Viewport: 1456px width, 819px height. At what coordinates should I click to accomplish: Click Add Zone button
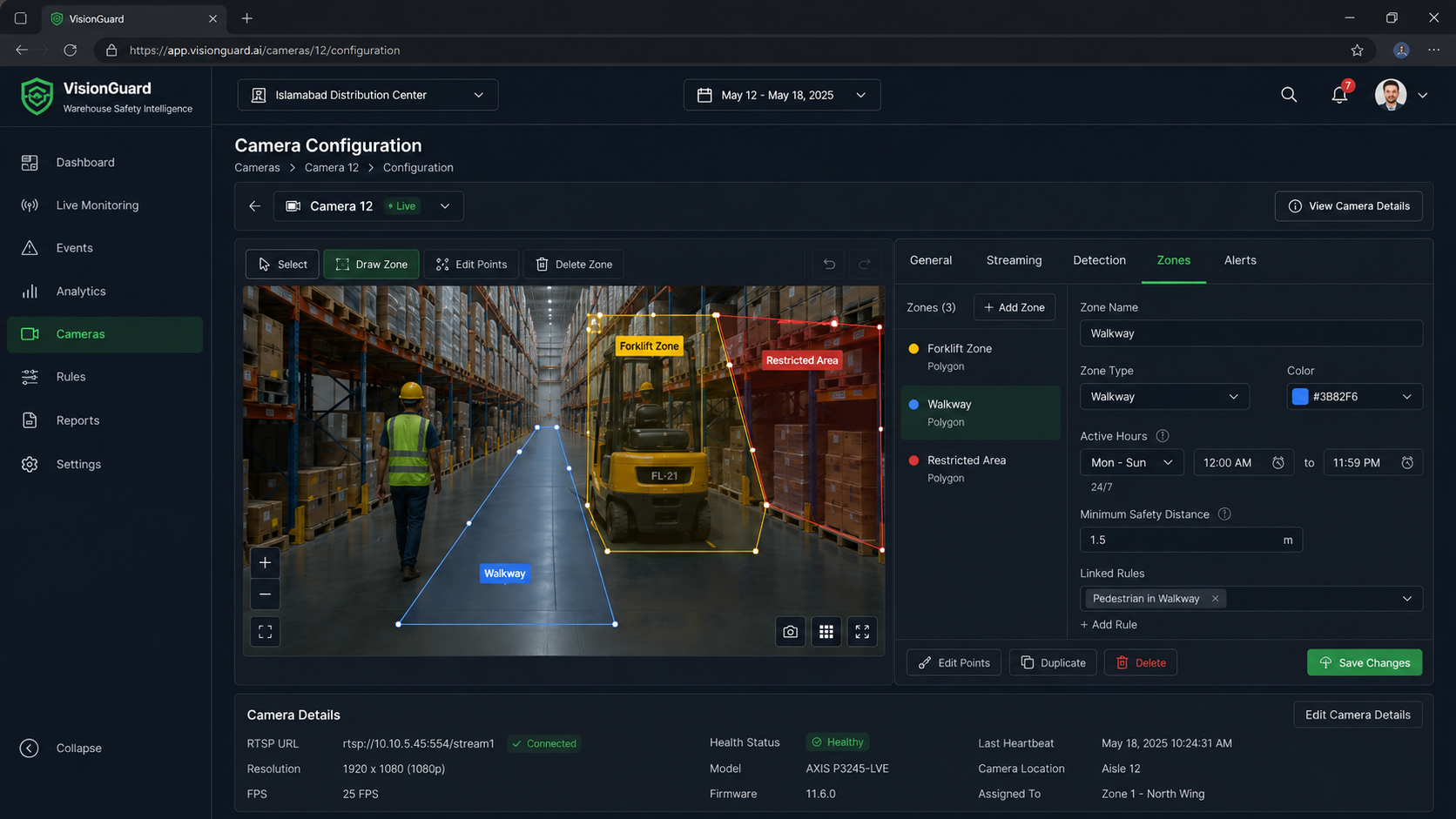[1014, 307]
